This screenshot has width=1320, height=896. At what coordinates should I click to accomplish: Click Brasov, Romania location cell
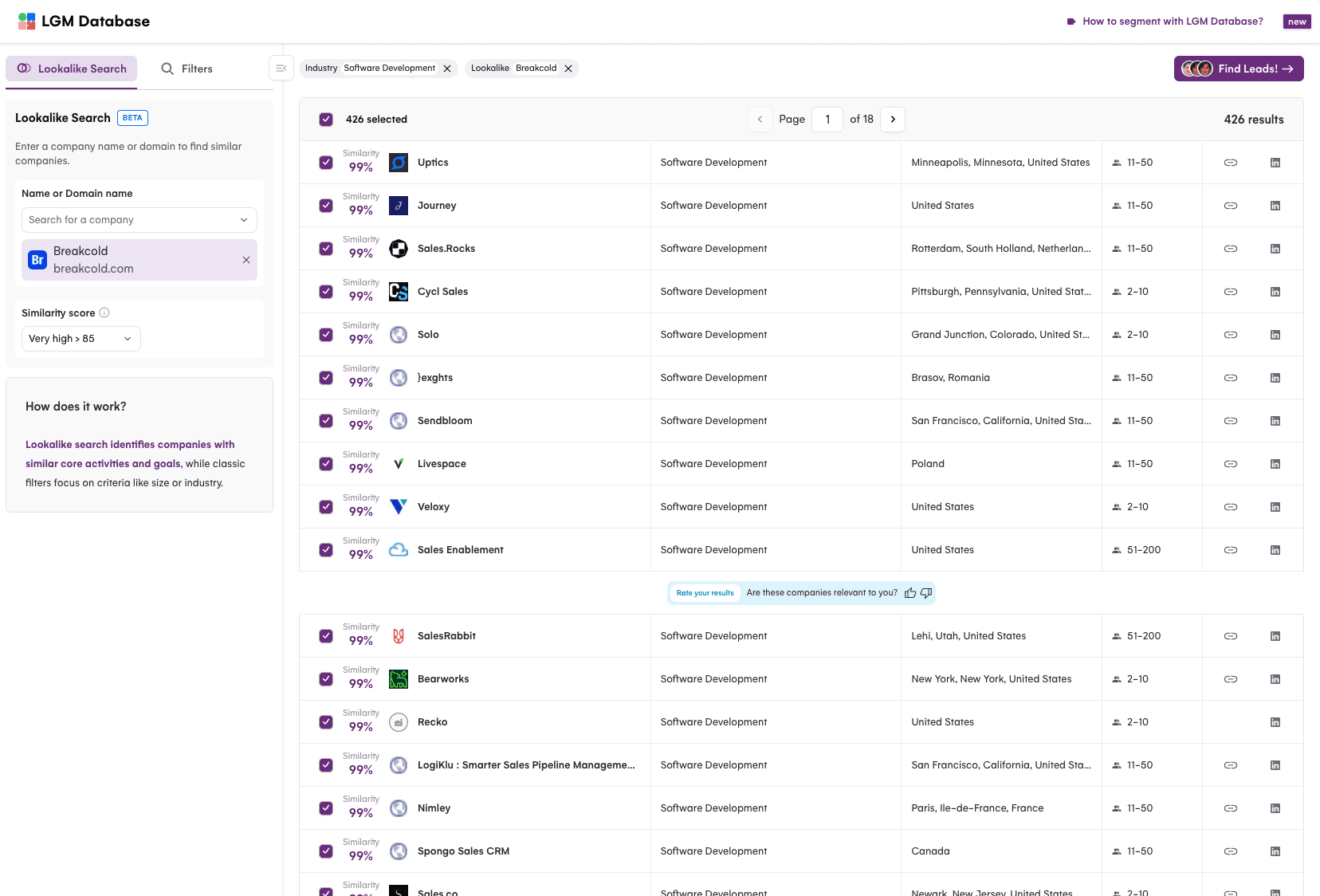click(x=951, y=378)
